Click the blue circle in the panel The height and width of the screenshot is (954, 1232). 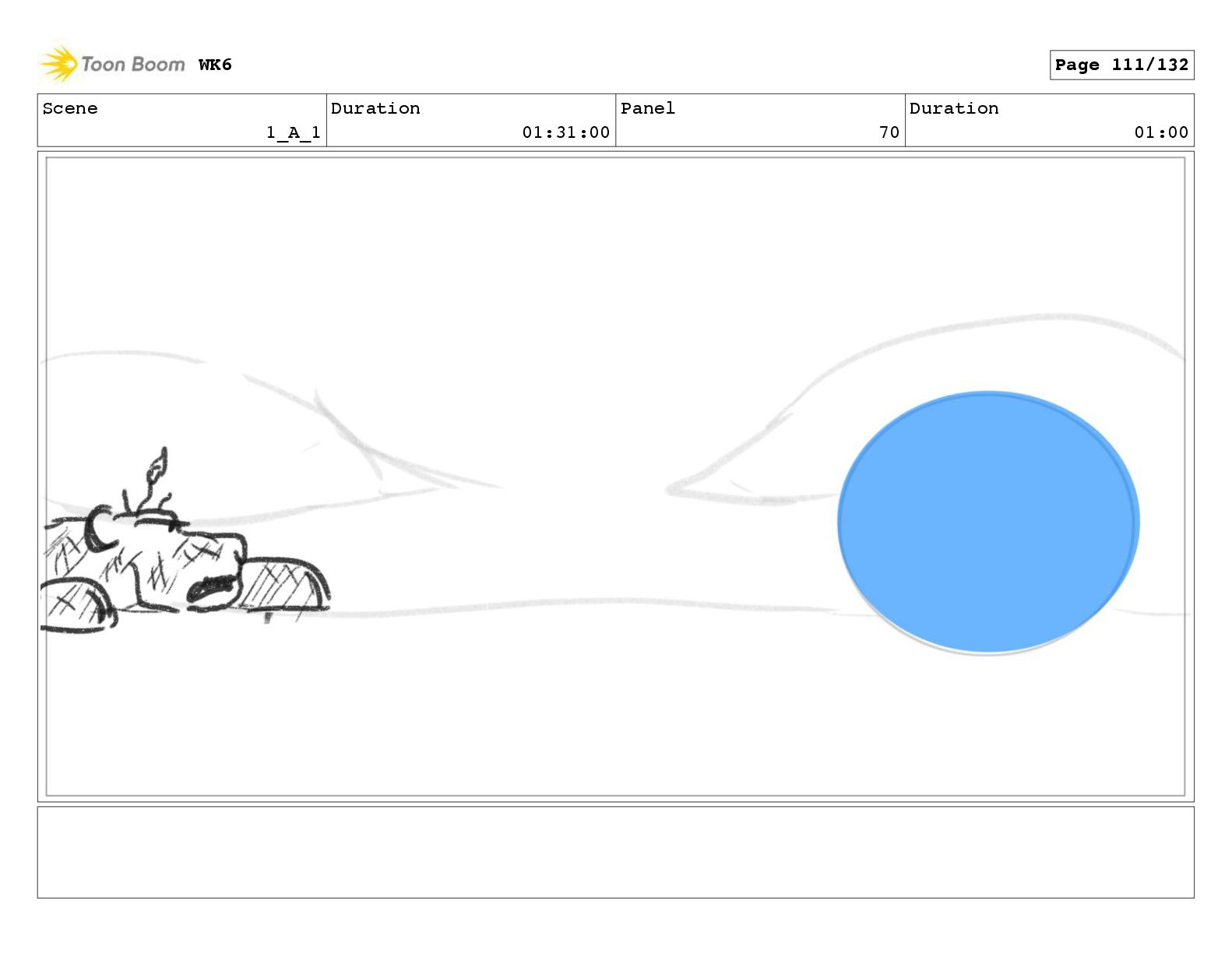click(988, 522)
